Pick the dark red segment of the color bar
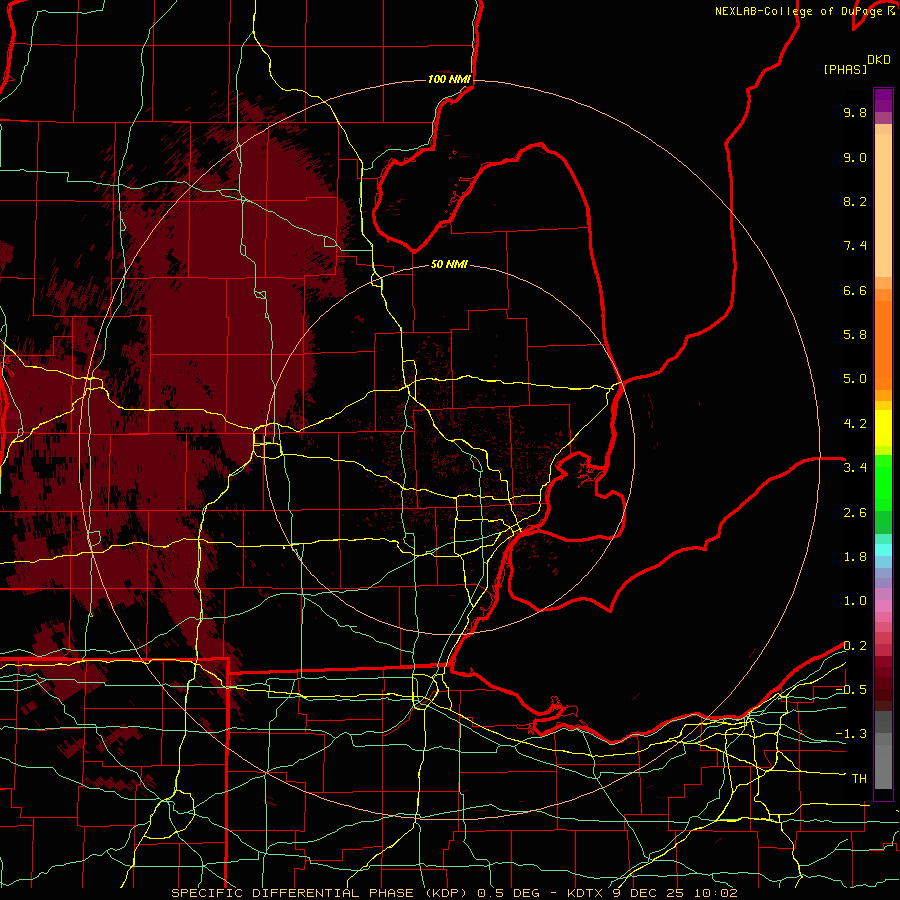900x900 pixels. tap(883, 683)
